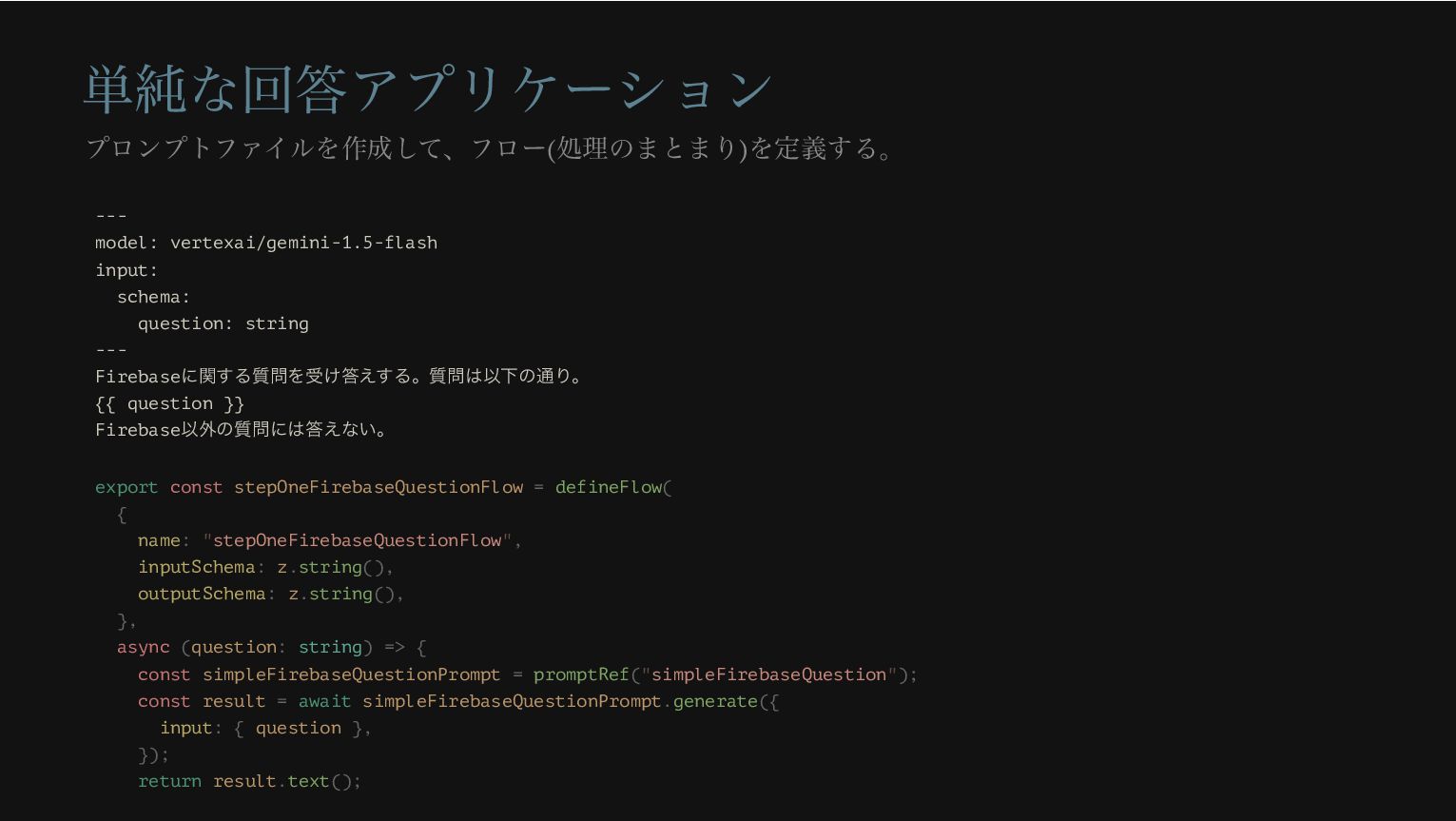Click the variable name stepOneFirebaseQuestionFlow after const

pyautogui.click(x=379, y=487)
